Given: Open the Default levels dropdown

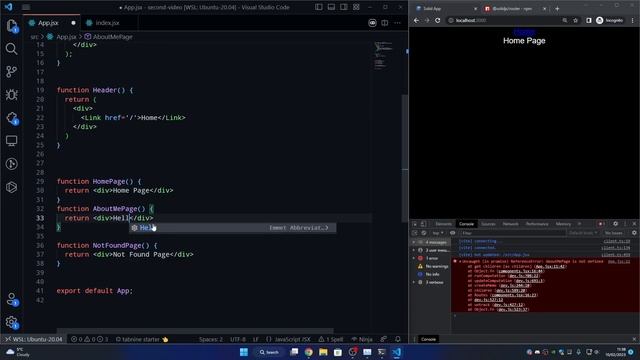Looking at the screenshot, I should [583, 233].
